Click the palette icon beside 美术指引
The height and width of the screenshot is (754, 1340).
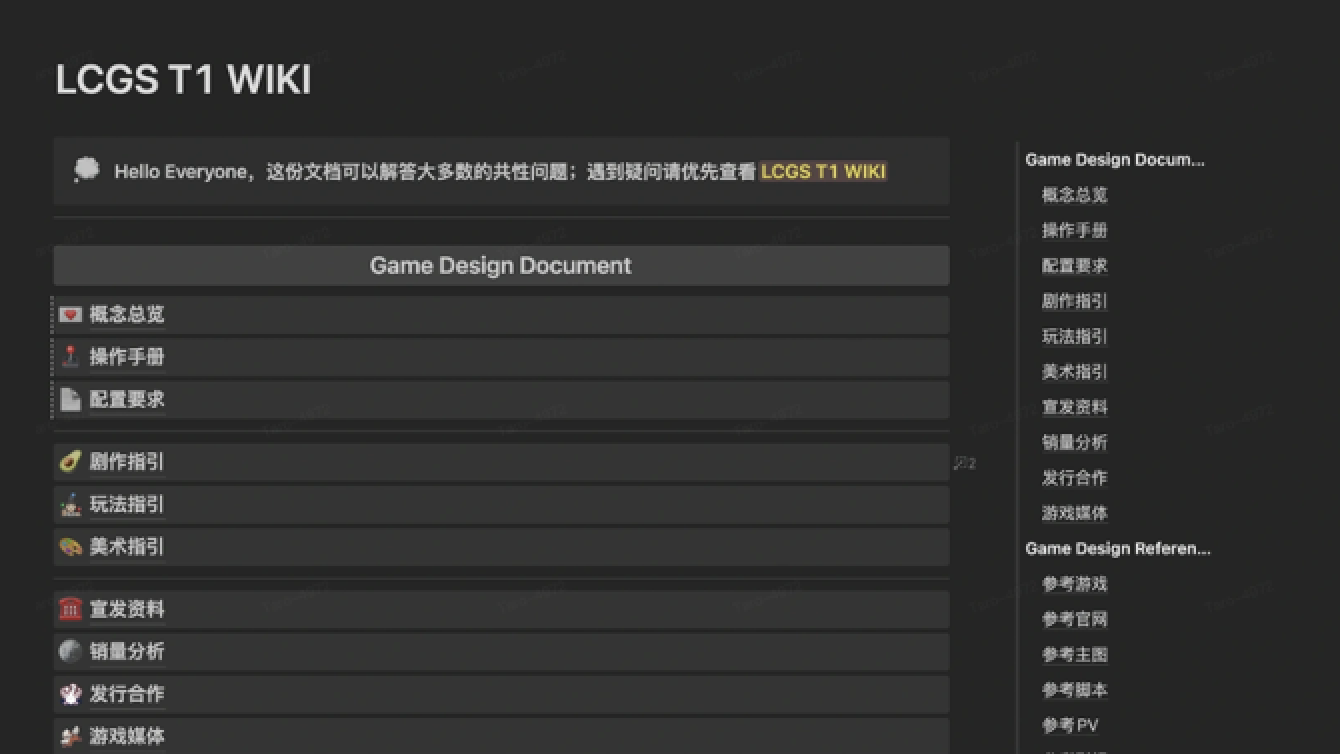click(70, 547)
